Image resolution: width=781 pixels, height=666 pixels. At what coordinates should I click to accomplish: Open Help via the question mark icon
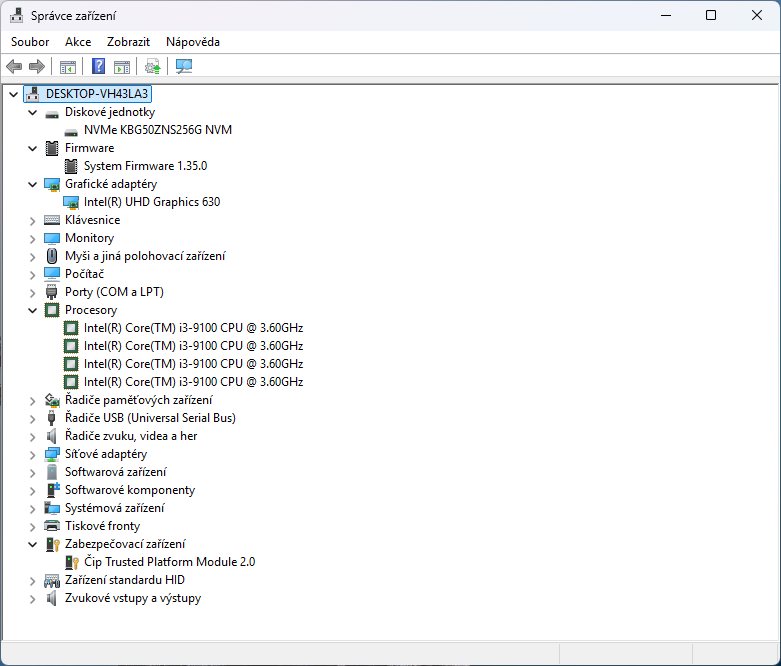coord(99,66)
